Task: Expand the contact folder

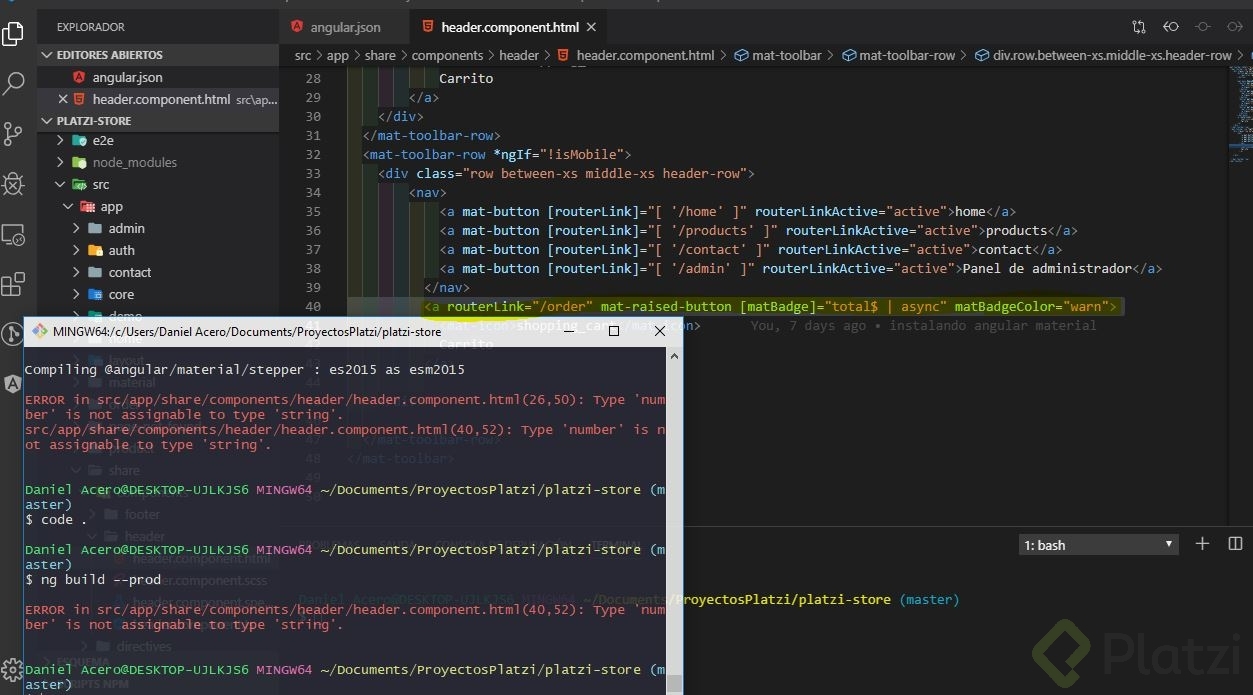Action: pos(76,272)
